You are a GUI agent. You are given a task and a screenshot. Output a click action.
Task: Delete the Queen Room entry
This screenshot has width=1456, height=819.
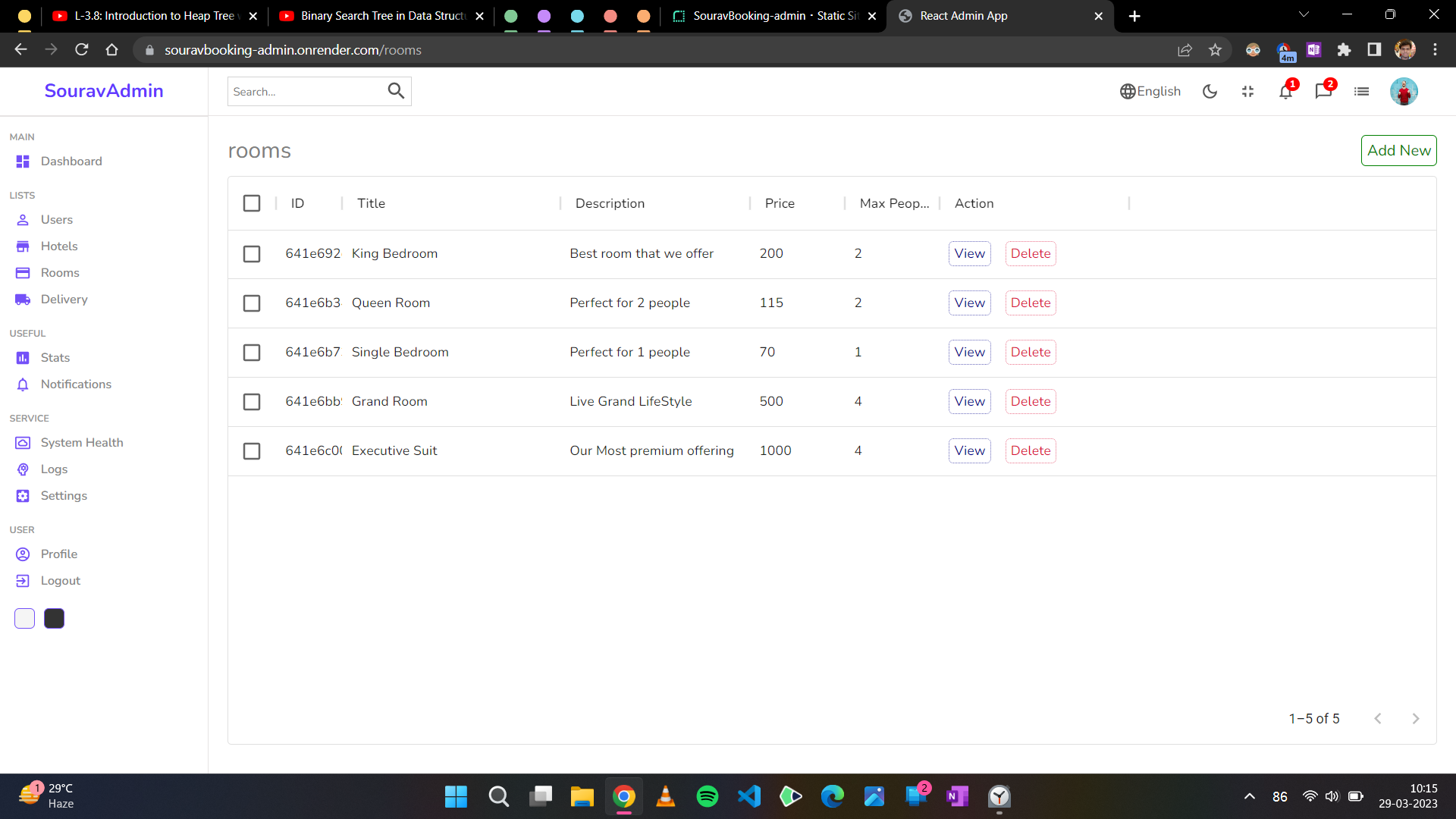[x=1031, y=303]
